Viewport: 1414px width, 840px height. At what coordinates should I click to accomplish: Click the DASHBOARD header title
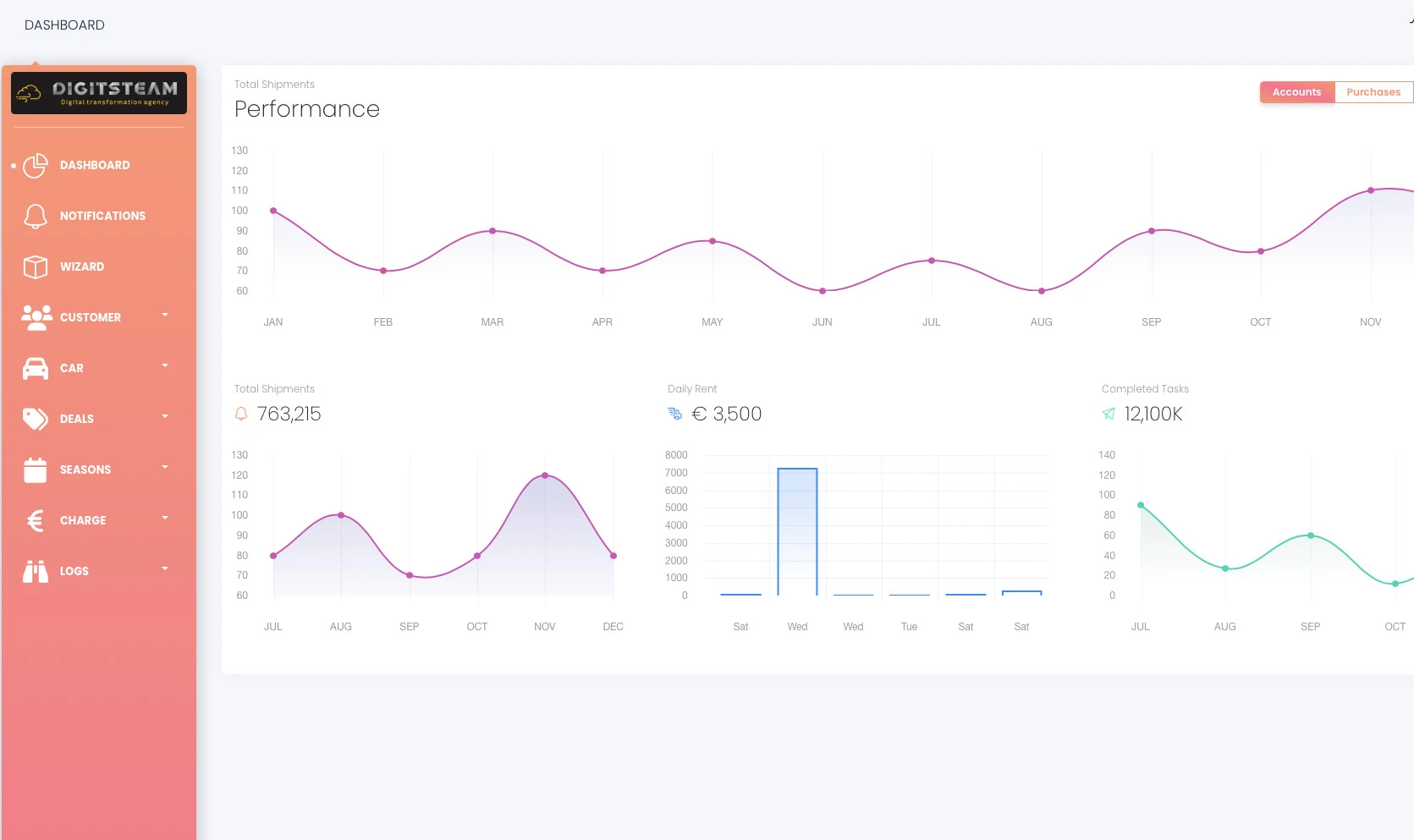point(64,25)
